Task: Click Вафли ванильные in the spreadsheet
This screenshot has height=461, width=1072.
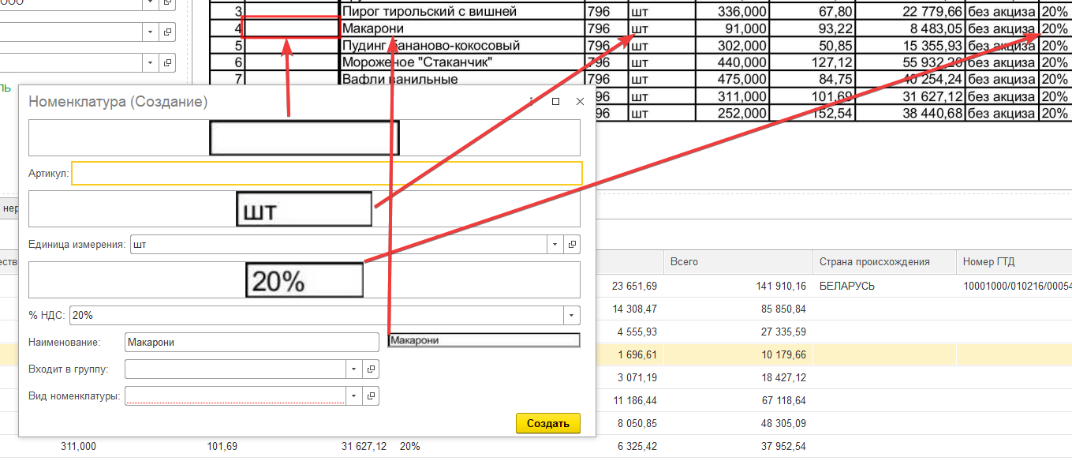Action: tap(399, 79)
